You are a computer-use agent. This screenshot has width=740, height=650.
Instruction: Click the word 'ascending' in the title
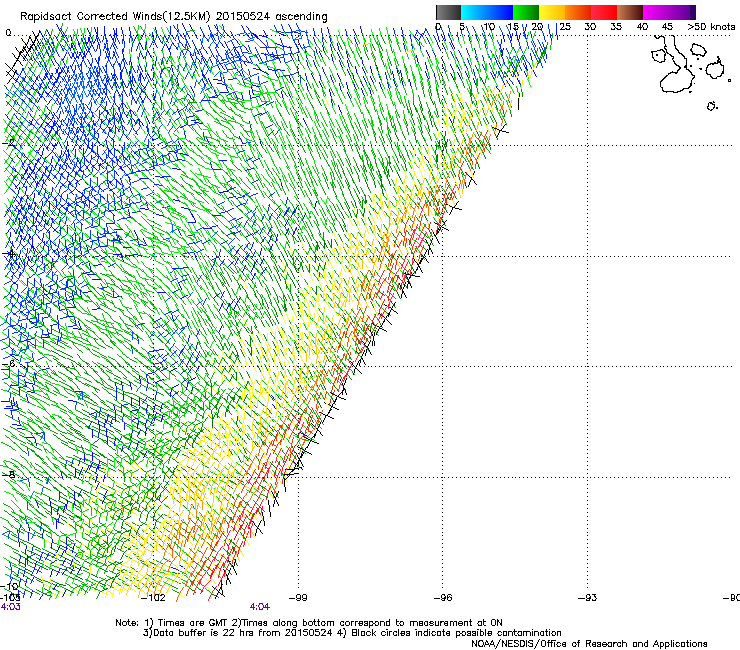pos(302,17)
